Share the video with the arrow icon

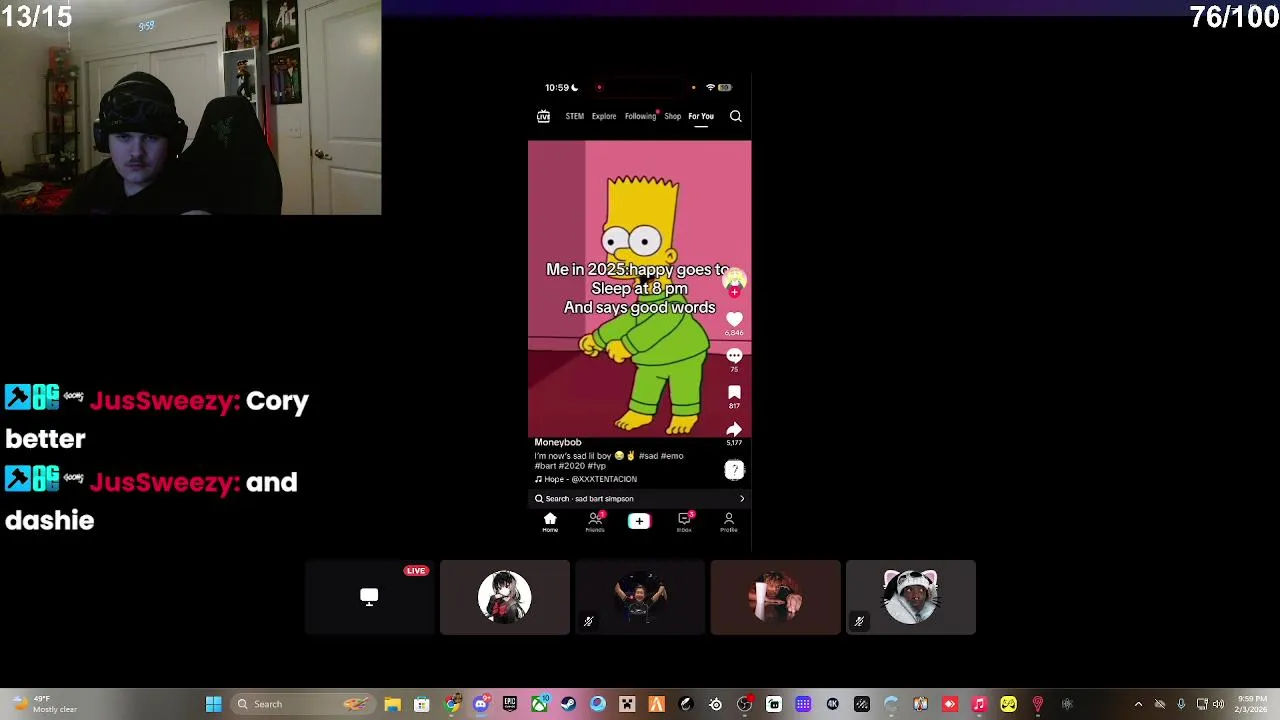(734, 430)
